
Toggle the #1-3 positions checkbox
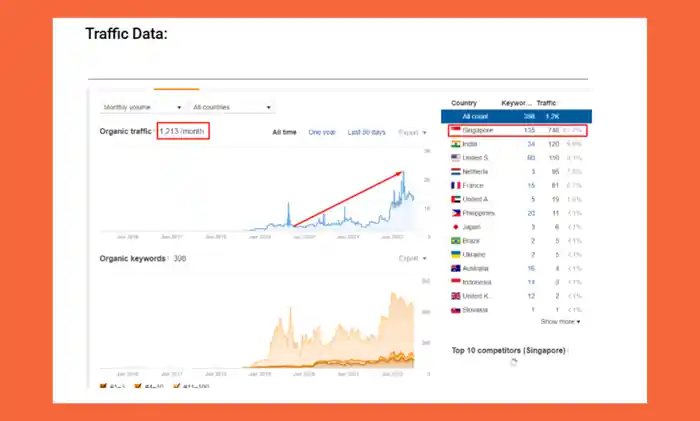tap(103, 386)
